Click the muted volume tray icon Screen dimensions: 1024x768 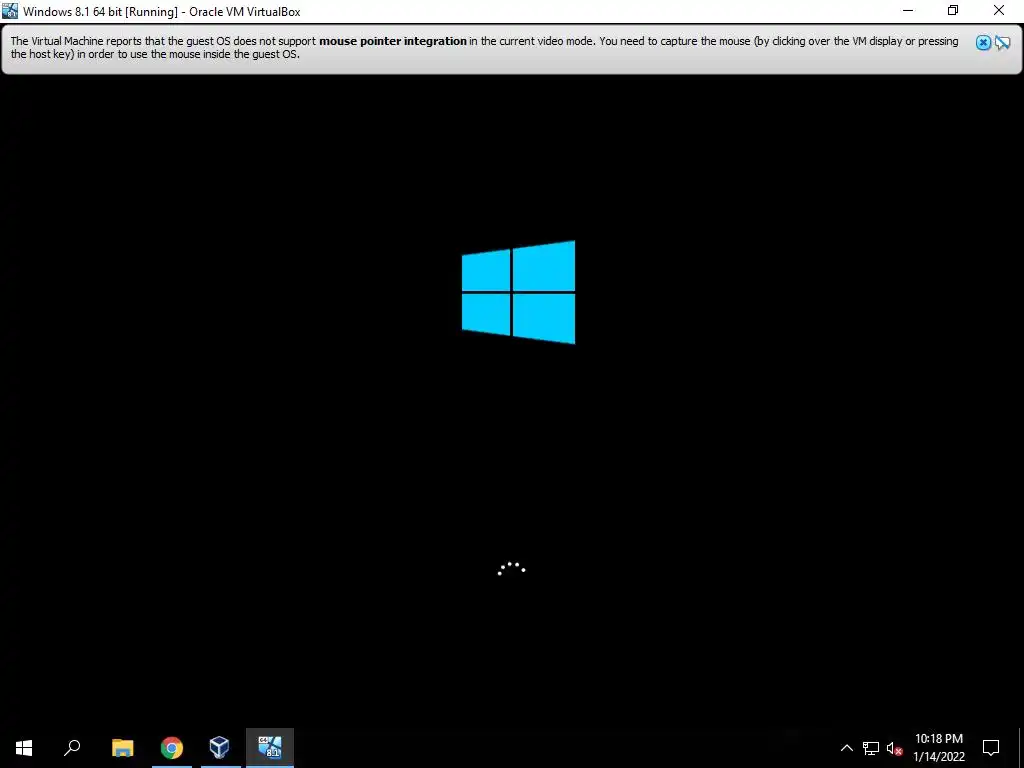[x=894, y=748]
